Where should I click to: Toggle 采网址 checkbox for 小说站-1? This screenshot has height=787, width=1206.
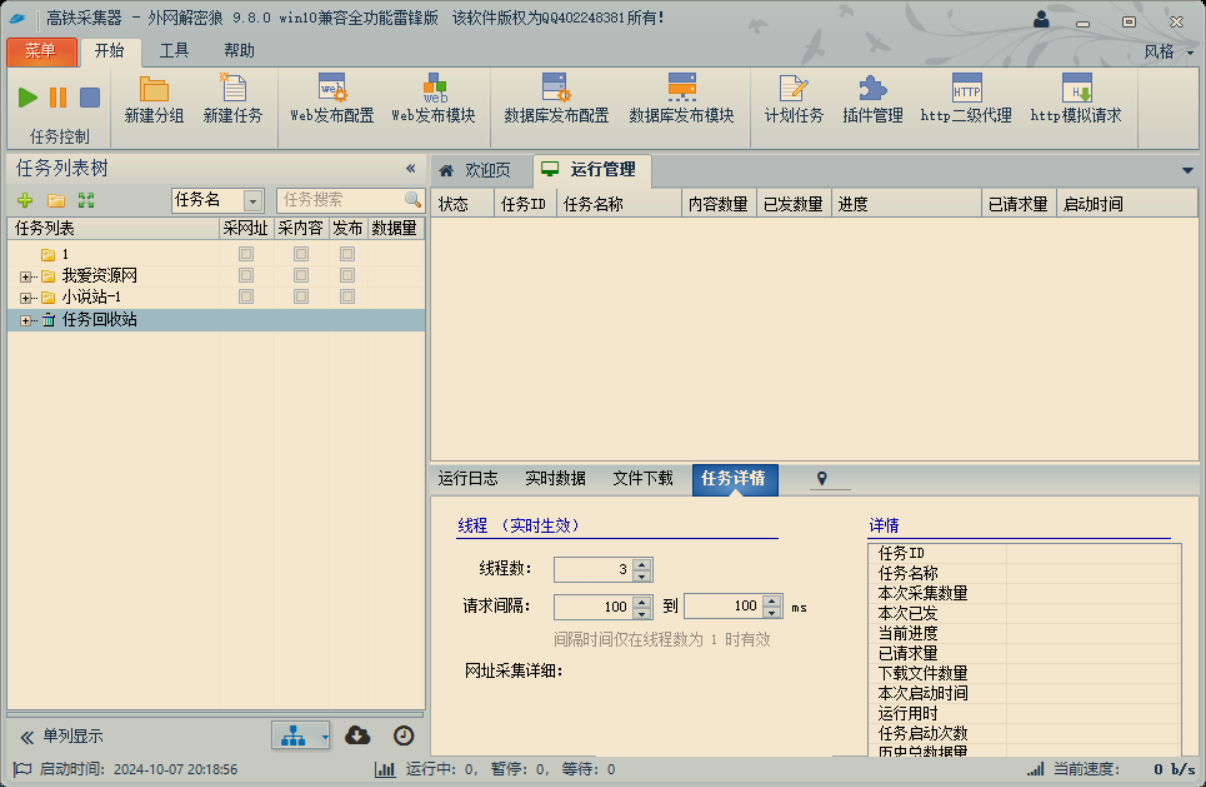click(246, 297)
